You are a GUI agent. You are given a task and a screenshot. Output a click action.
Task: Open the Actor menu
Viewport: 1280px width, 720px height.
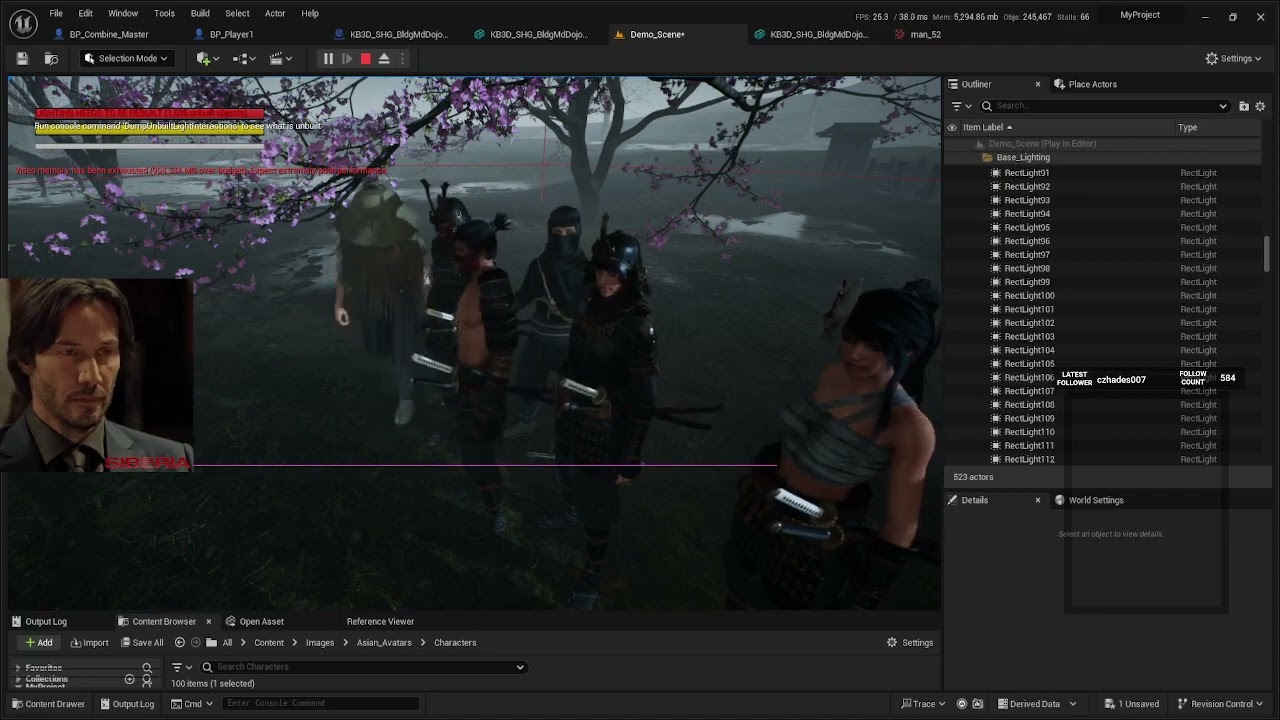click(275, 13)
